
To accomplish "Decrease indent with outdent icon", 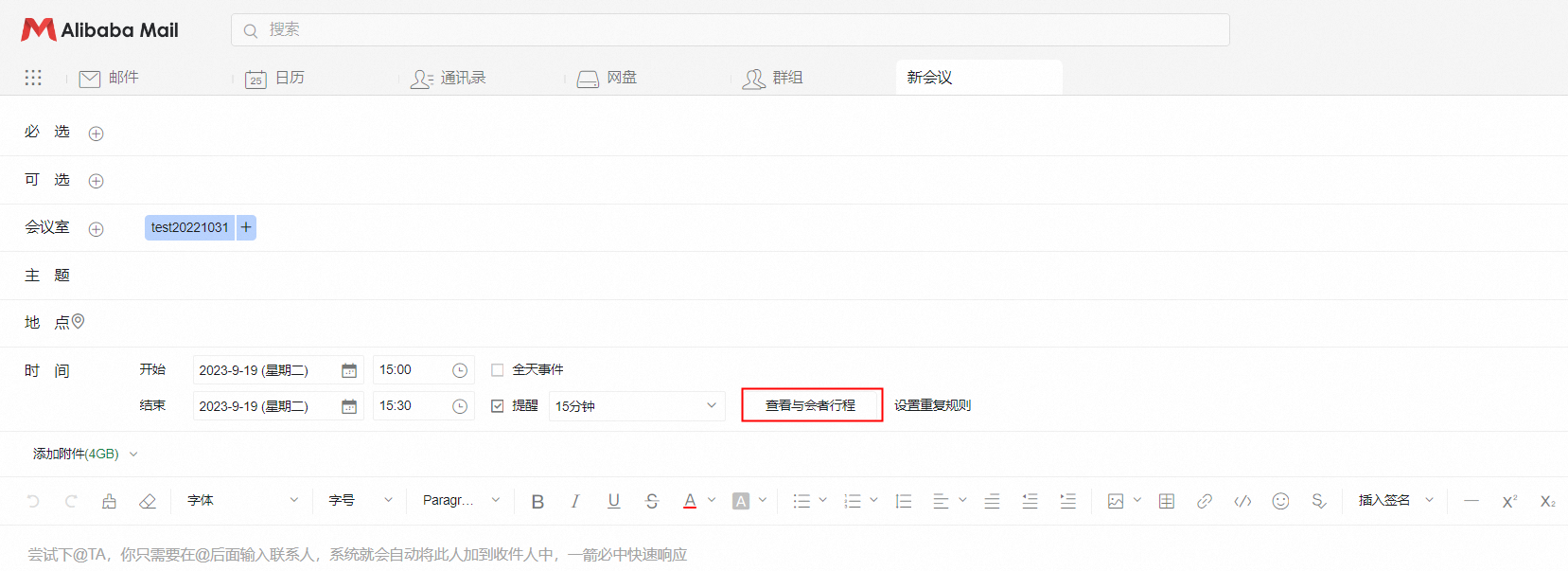I will [1030, 501].
